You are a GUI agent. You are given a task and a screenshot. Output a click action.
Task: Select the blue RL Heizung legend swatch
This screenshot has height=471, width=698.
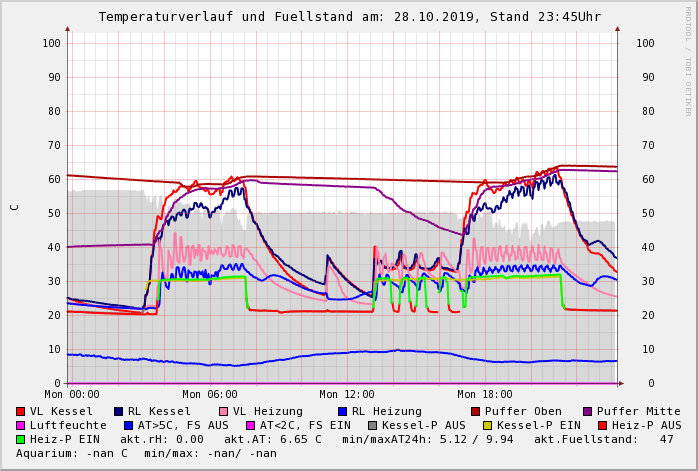click(342, 411)
